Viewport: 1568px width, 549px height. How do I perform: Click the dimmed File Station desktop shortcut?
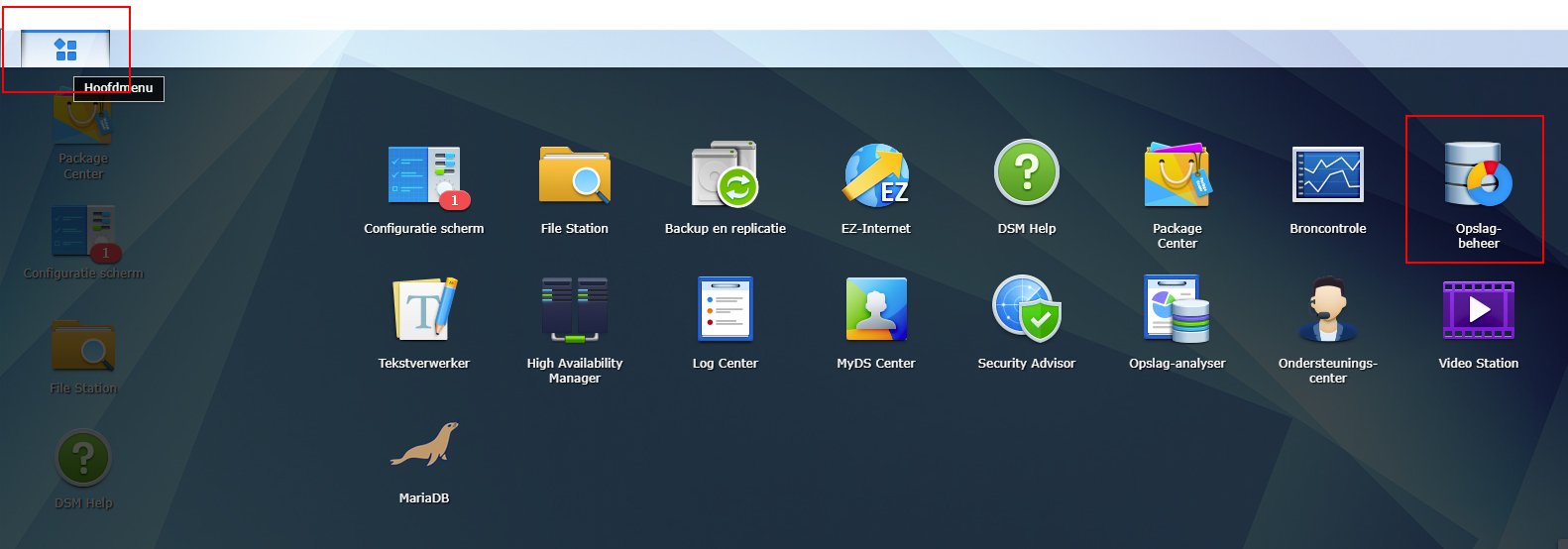pos(83,357)
